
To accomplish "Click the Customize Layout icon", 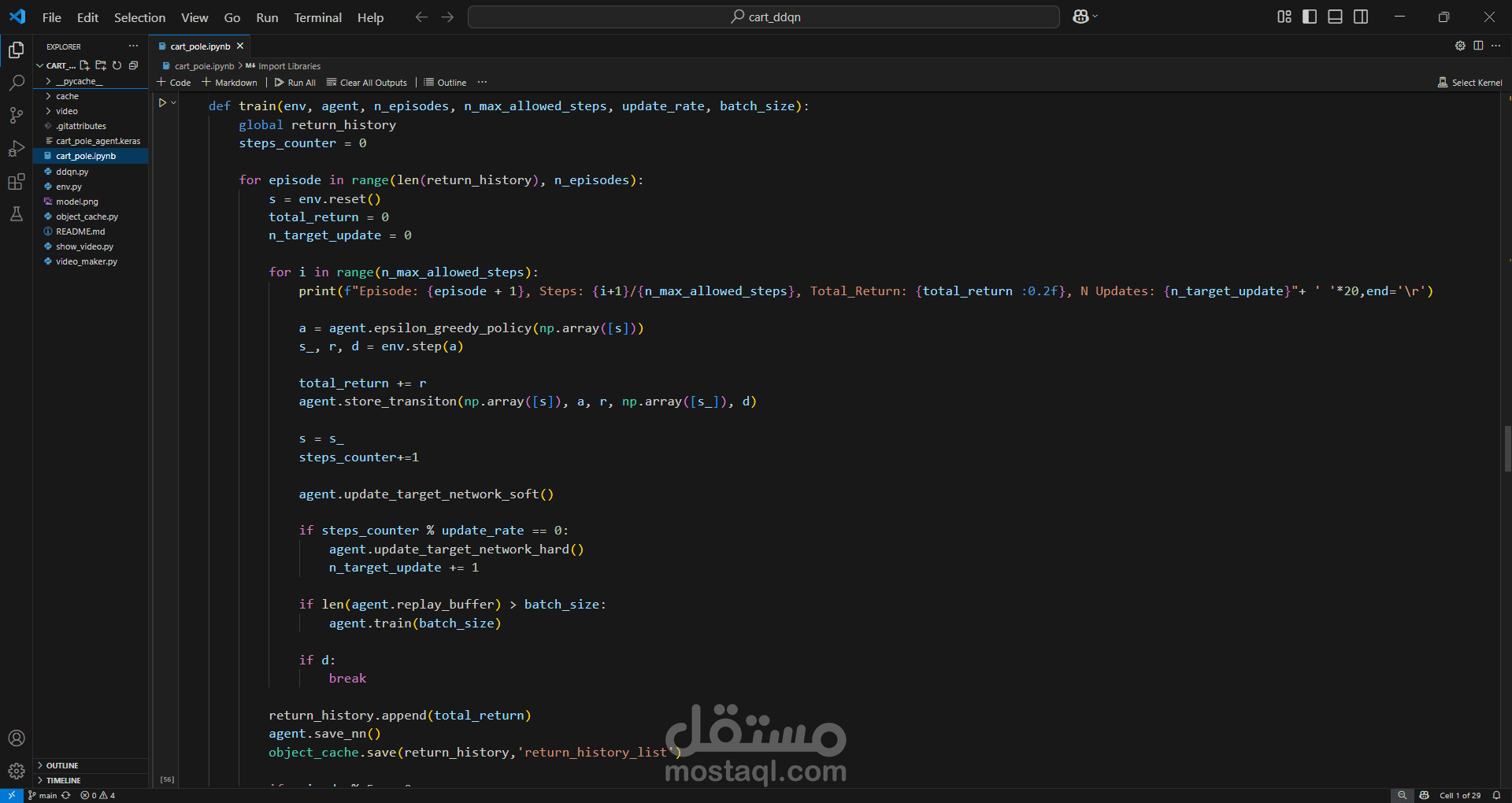I will [x=1284, y=17].
